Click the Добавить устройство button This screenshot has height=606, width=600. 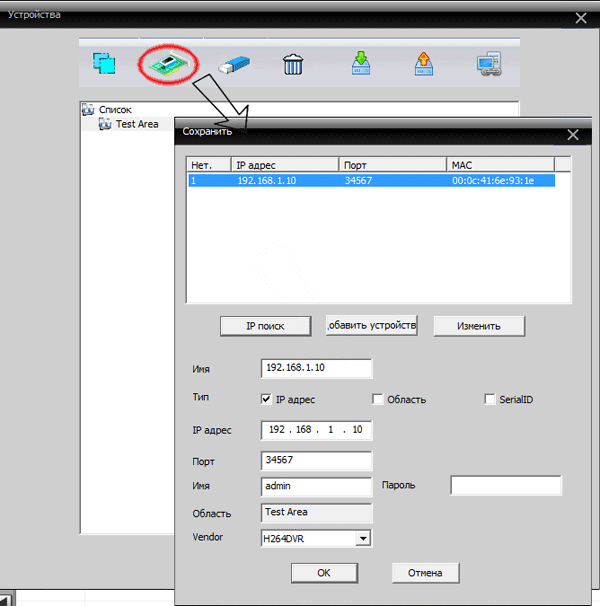(372, 325)
